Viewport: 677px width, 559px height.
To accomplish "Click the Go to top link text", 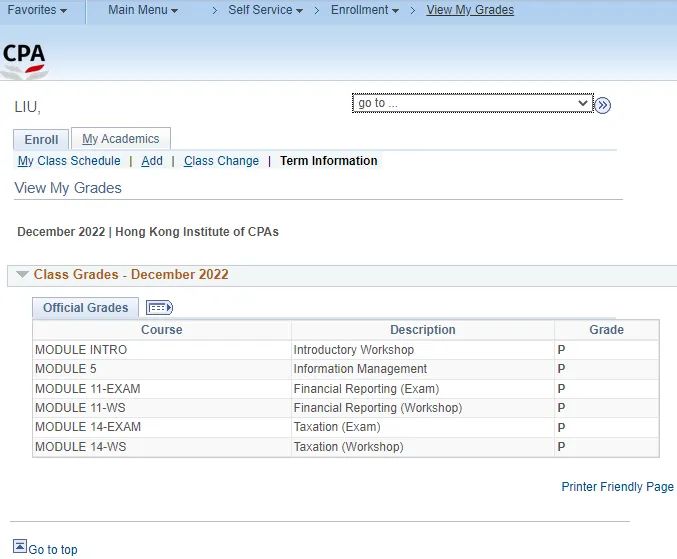I will point(53,550).
